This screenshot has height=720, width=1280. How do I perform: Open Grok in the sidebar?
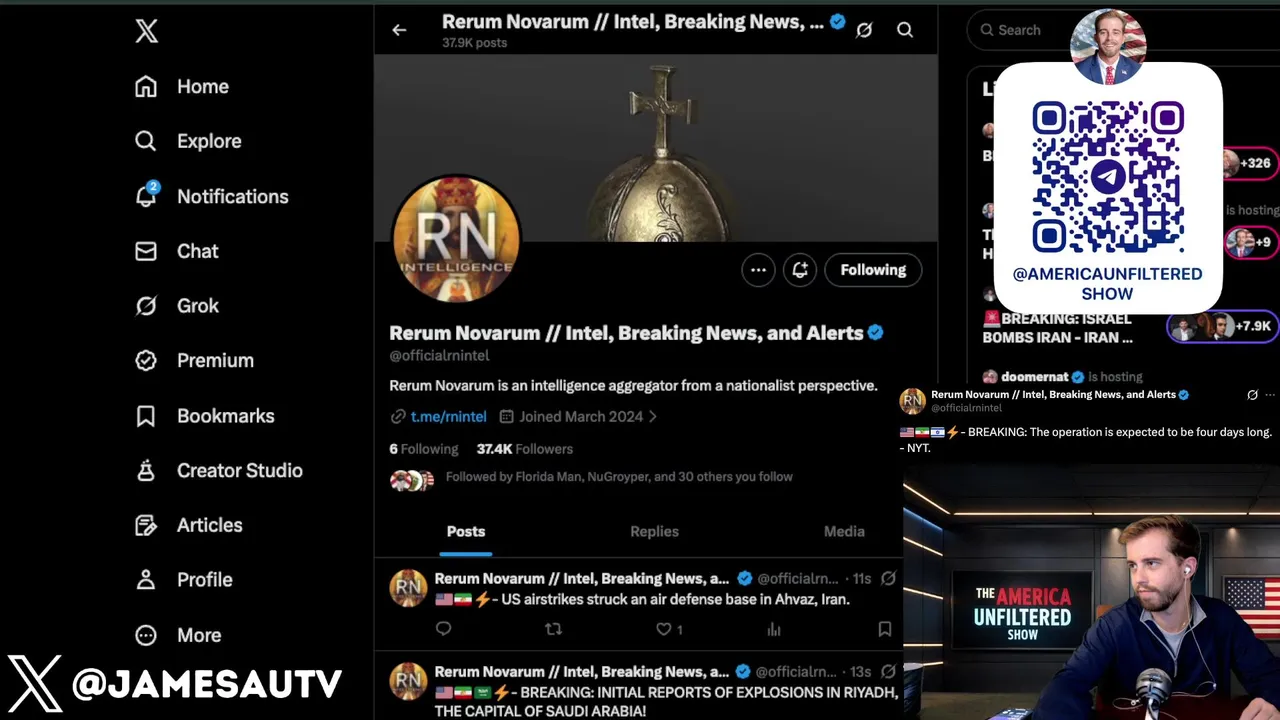[x=177, y=306]
